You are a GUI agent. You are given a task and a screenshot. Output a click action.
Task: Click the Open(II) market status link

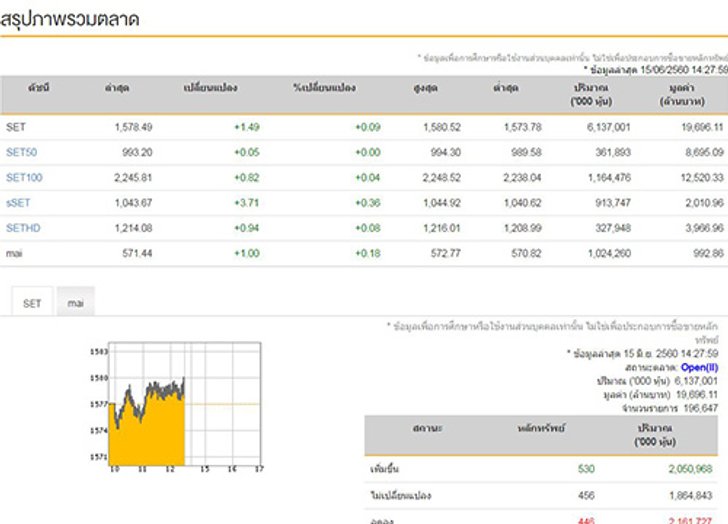pyautogui.click(x=699, y=367)
